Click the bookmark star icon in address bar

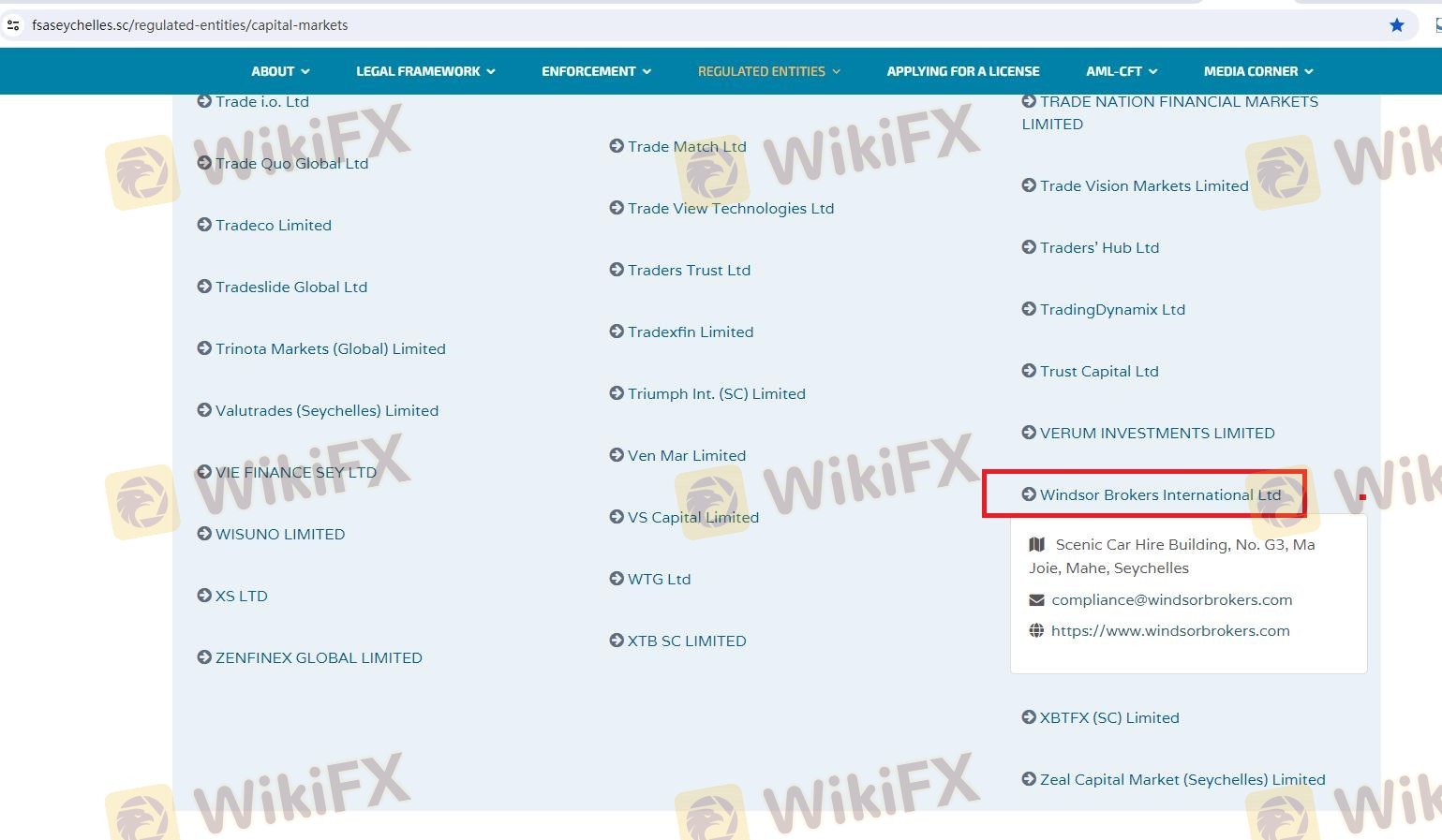[x=1396, y=25]
